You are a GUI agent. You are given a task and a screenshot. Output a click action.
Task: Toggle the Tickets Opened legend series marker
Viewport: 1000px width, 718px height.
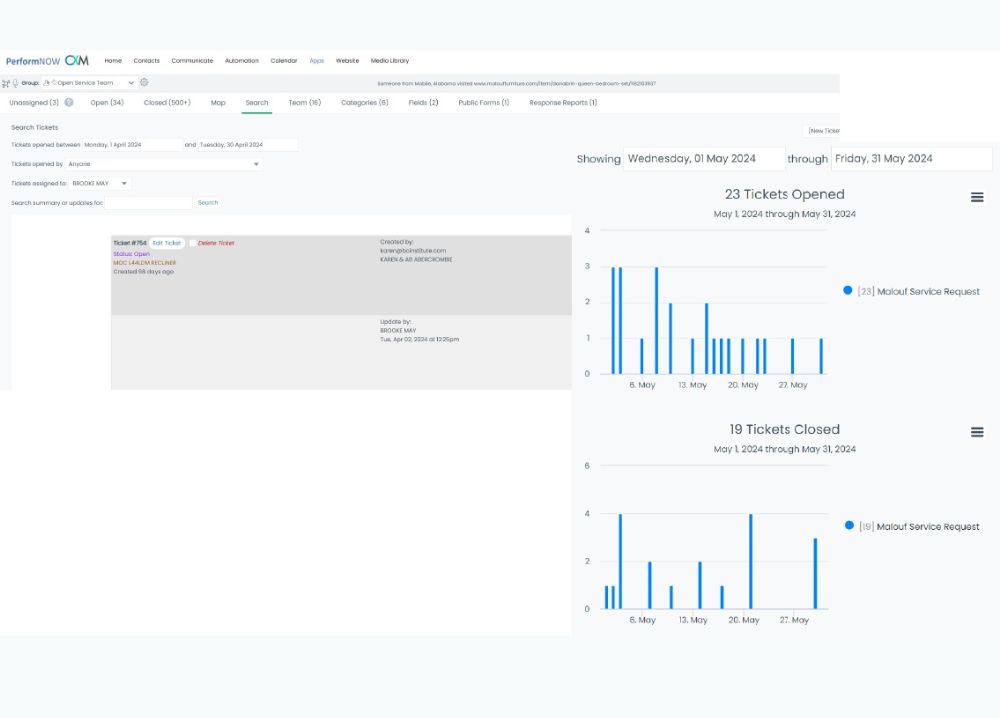(848, 291)
